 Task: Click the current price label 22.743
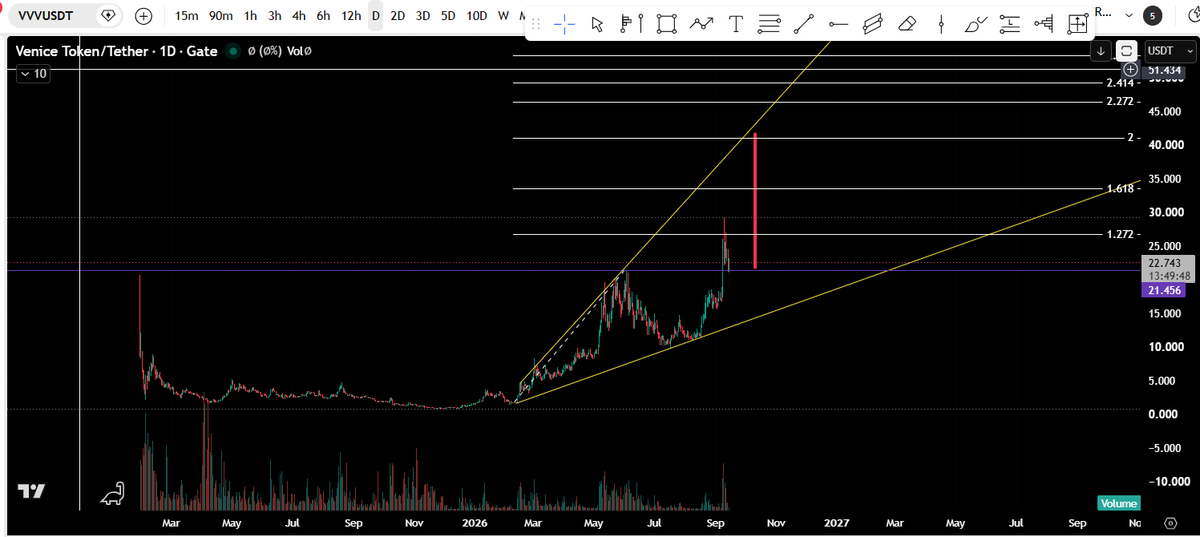pos(1167,264)
